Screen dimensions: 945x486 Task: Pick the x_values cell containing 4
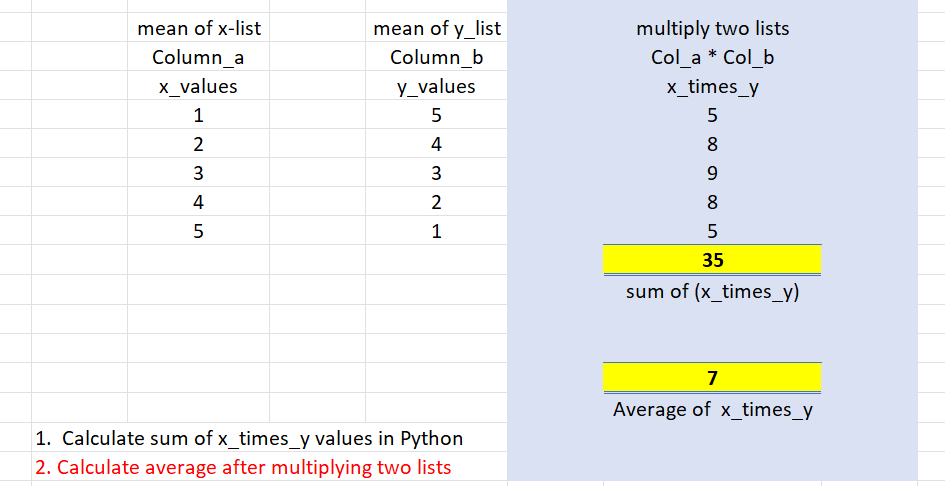[x=198, y=201]
